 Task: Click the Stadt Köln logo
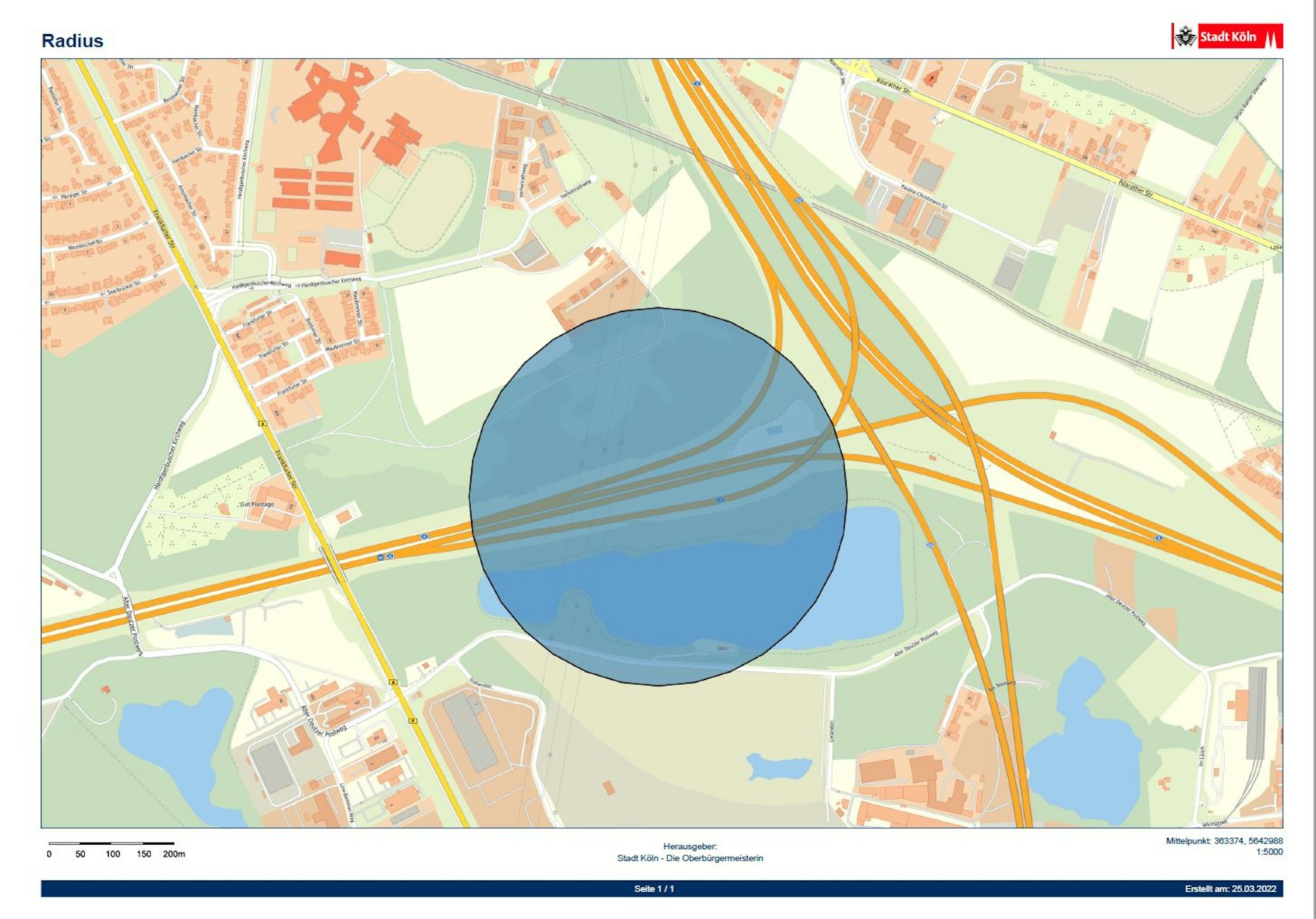pyautogui.click(x=1228, y=36)
